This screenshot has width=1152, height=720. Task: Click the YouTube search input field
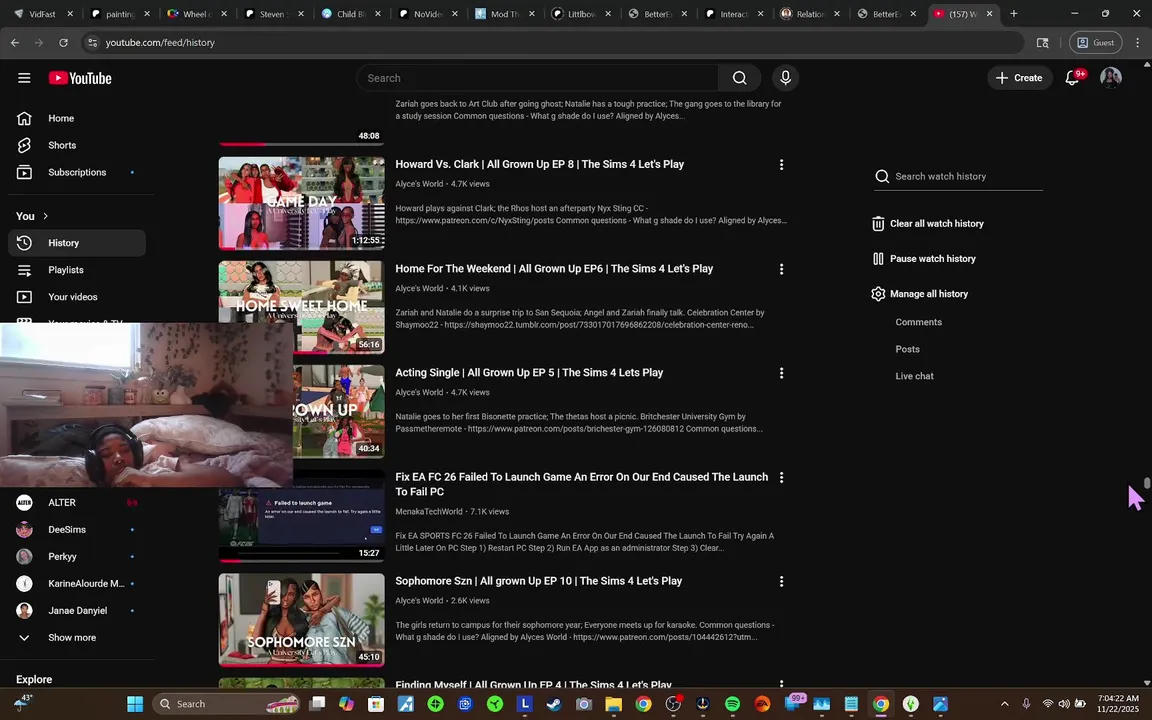tap(538, 78)
